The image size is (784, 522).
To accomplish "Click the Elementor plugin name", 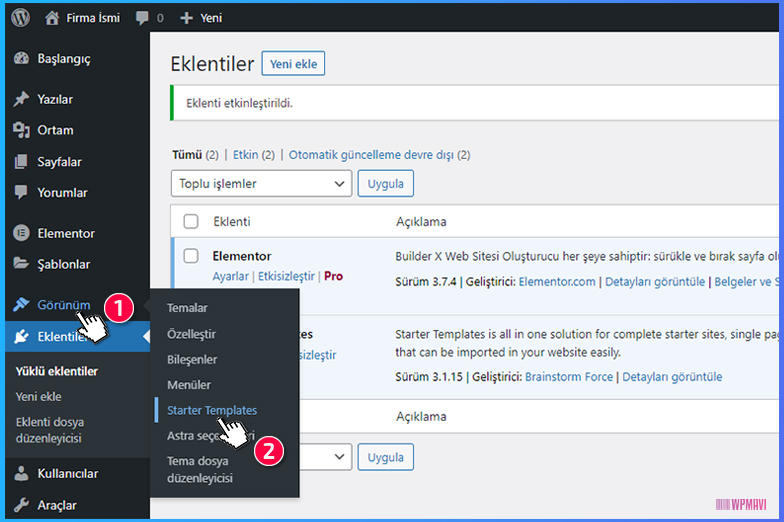I will pyautogui.click(x=242, y=256).
